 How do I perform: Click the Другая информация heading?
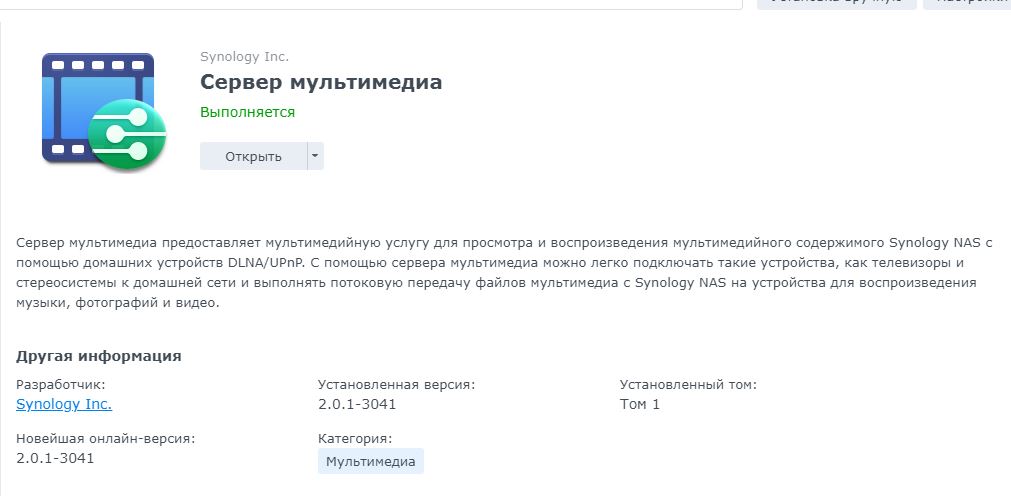point(99,356)
